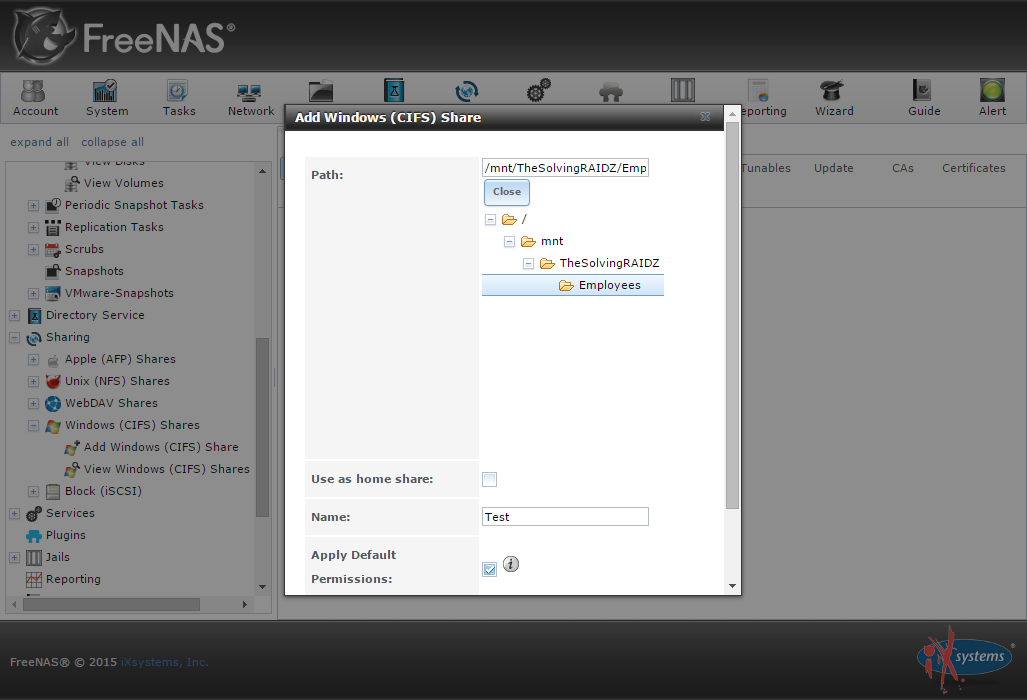This screenshot has width=1027, height=700.
Task: Collapse the TheSolvingRAIDZ folder node
Action: coord(529,264)
